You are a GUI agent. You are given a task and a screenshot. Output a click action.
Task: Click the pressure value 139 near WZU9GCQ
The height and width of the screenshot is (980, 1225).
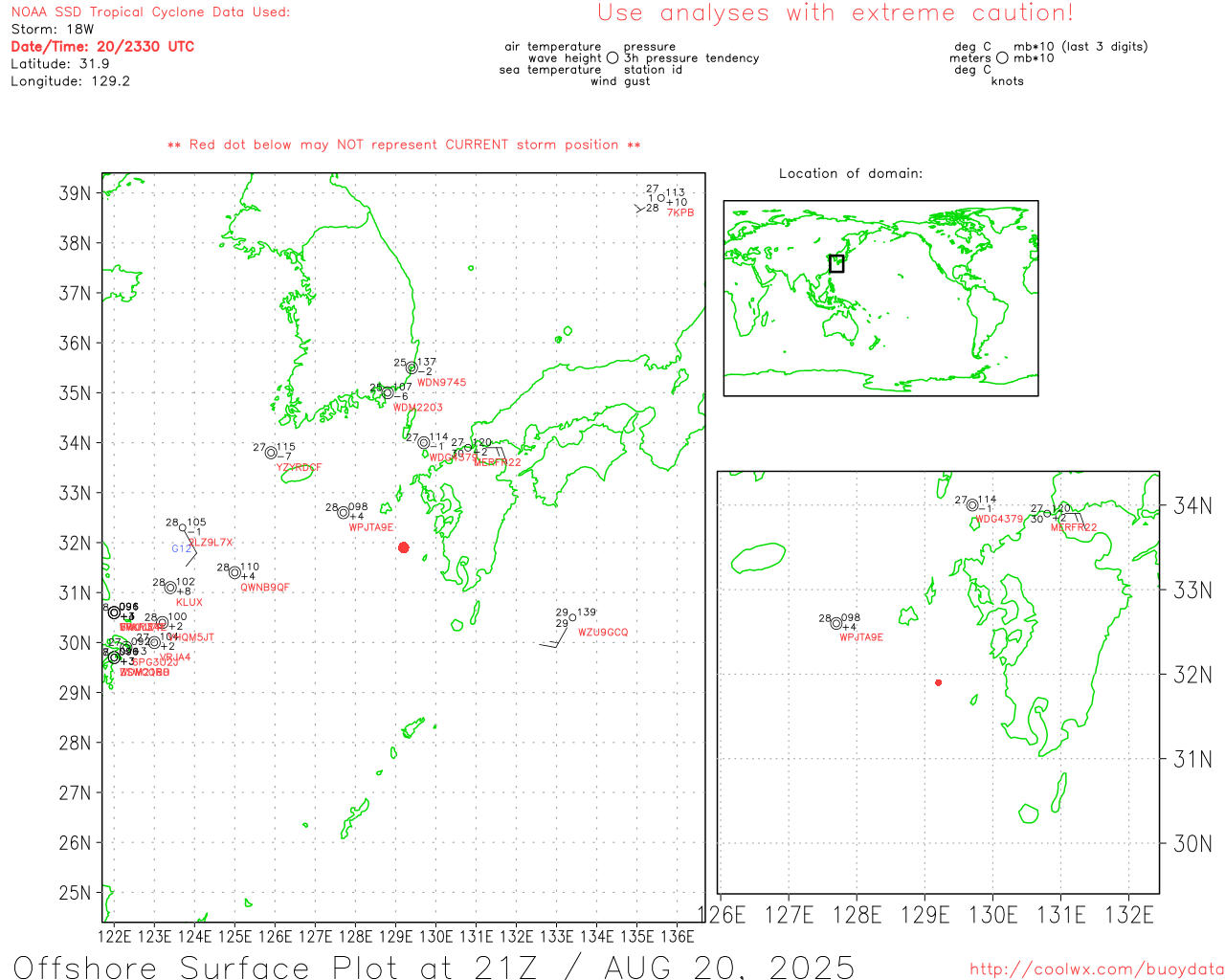point(587,612)
